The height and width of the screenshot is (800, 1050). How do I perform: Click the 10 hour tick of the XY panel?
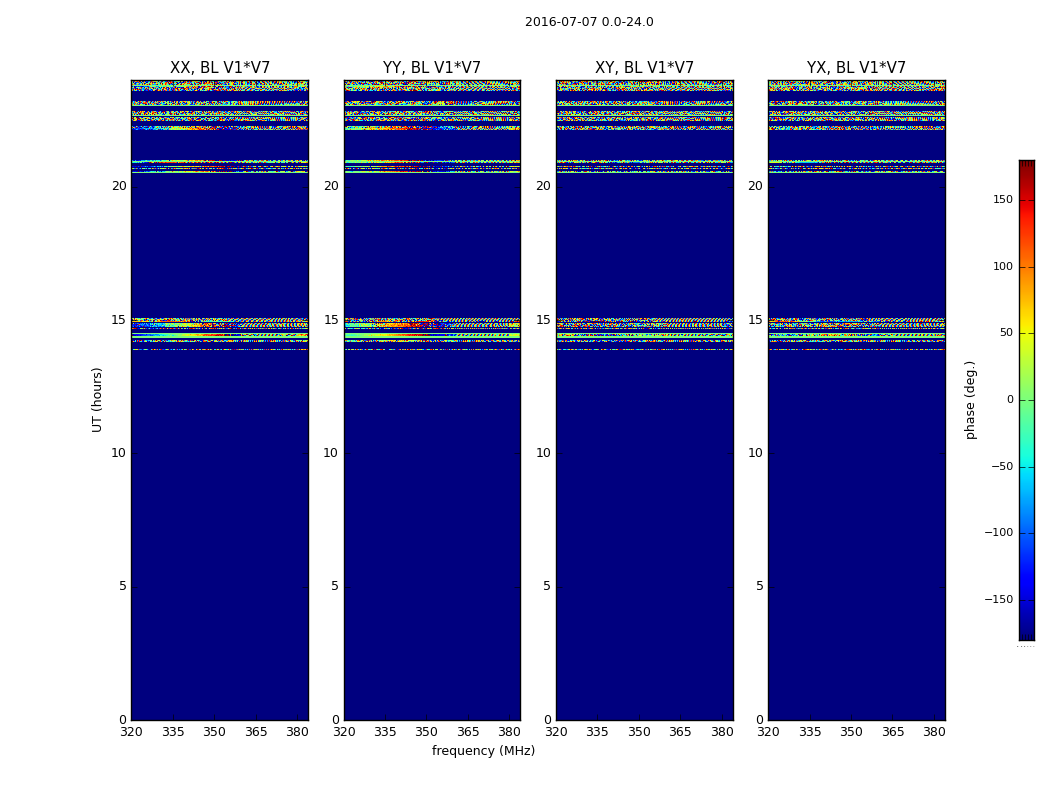(x=543, y=453)
